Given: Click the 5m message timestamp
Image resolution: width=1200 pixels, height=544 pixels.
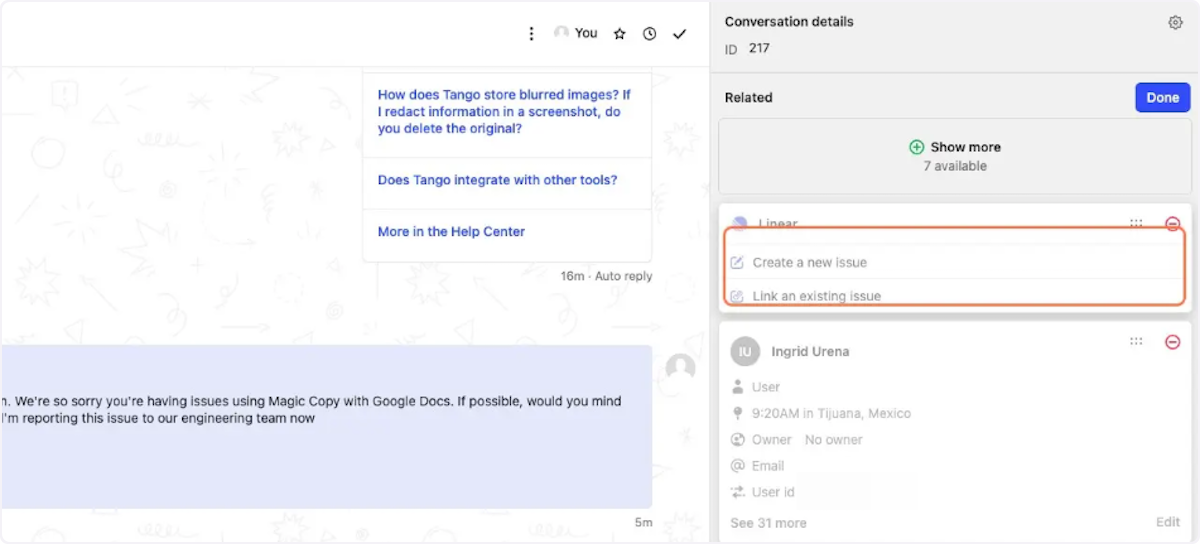Looking at the screenshot, I should click(643, 522).
